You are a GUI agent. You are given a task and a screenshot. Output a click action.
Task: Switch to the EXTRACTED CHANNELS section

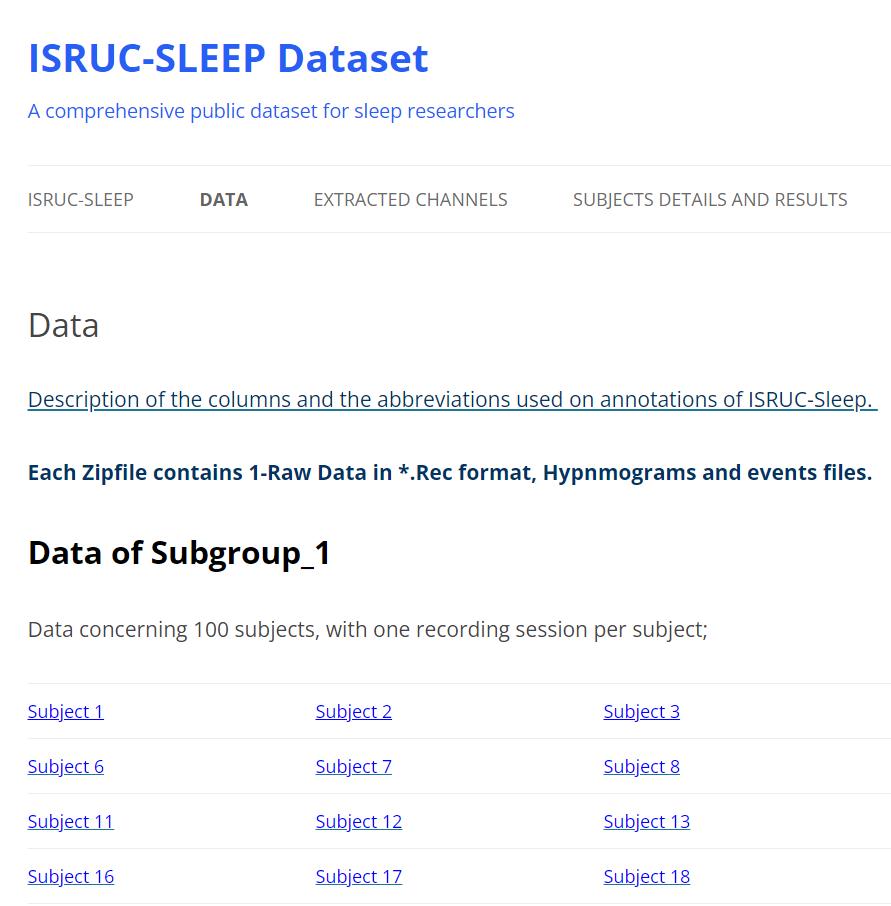click(x=410, y=199)
